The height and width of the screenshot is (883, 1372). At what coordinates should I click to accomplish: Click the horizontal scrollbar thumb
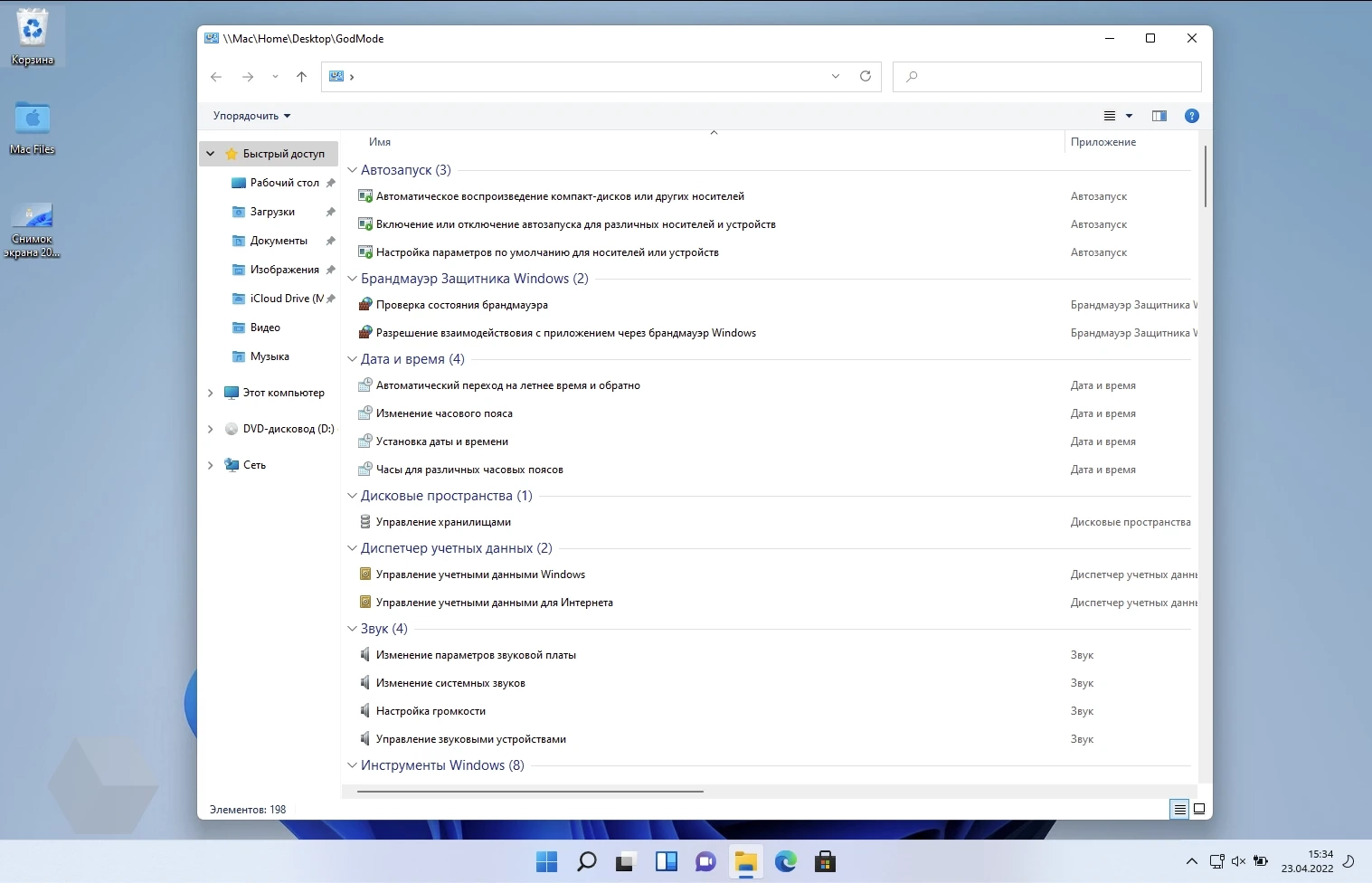(x=530, y=792)
